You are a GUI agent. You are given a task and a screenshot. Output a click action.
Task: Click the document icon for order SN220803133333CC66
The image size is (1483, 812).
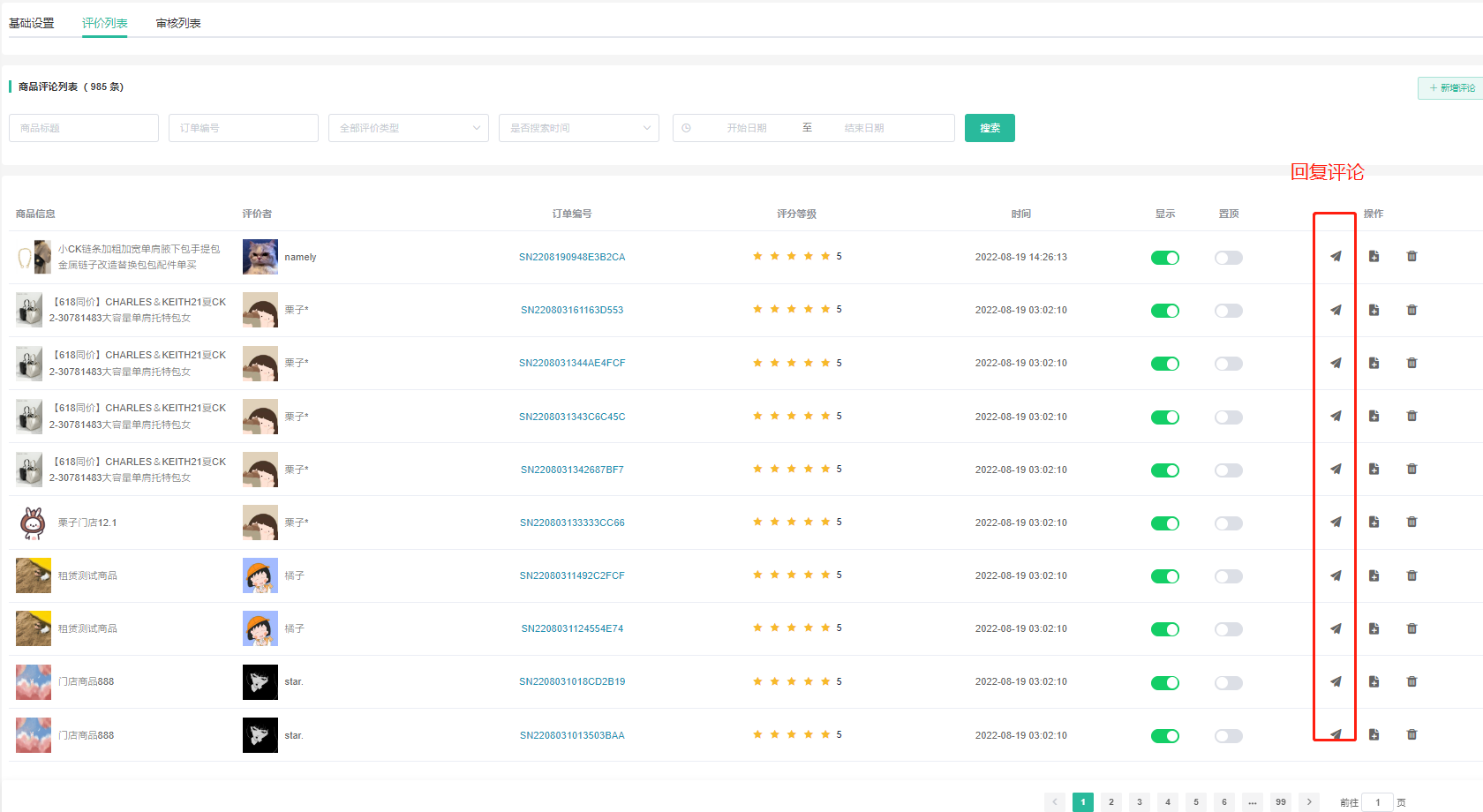point(1374,523)
